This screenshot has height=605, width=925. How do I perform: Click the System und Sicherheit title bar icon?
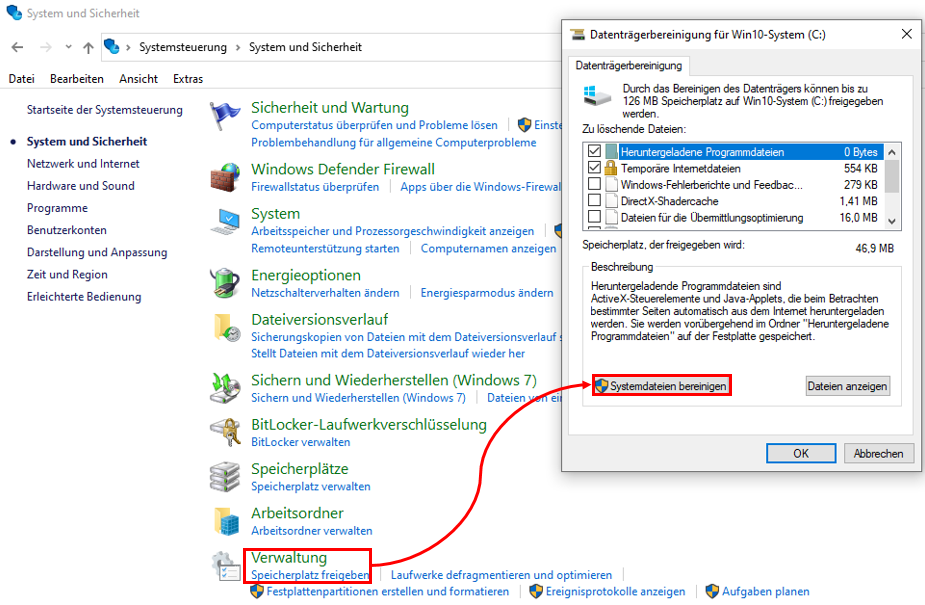pos(14,12)
